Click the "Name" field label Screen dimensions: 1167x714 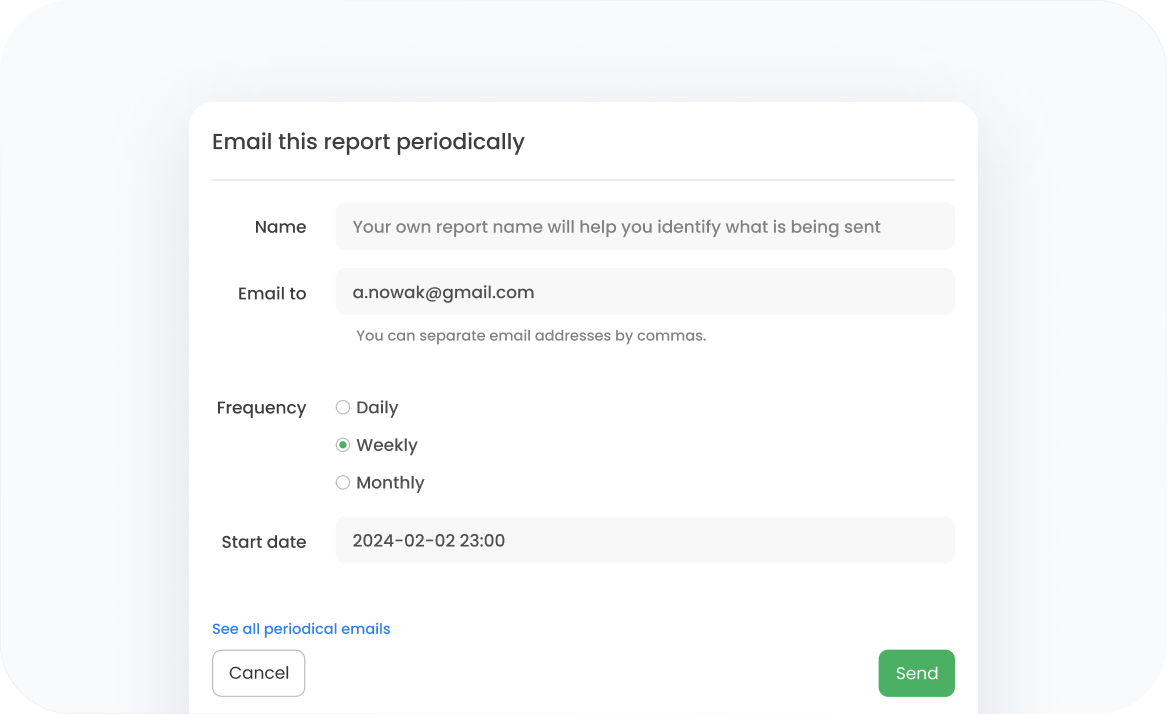point(280,227)
